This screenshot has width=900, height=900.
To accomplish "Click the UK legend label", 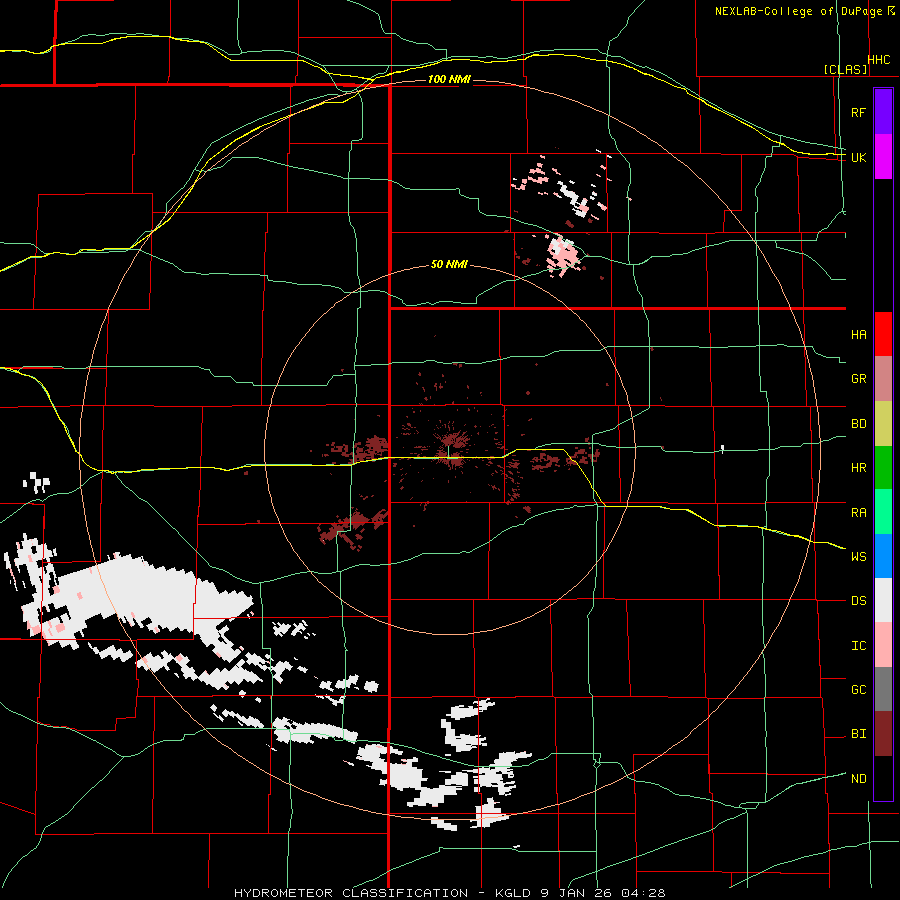I will 858,157.
